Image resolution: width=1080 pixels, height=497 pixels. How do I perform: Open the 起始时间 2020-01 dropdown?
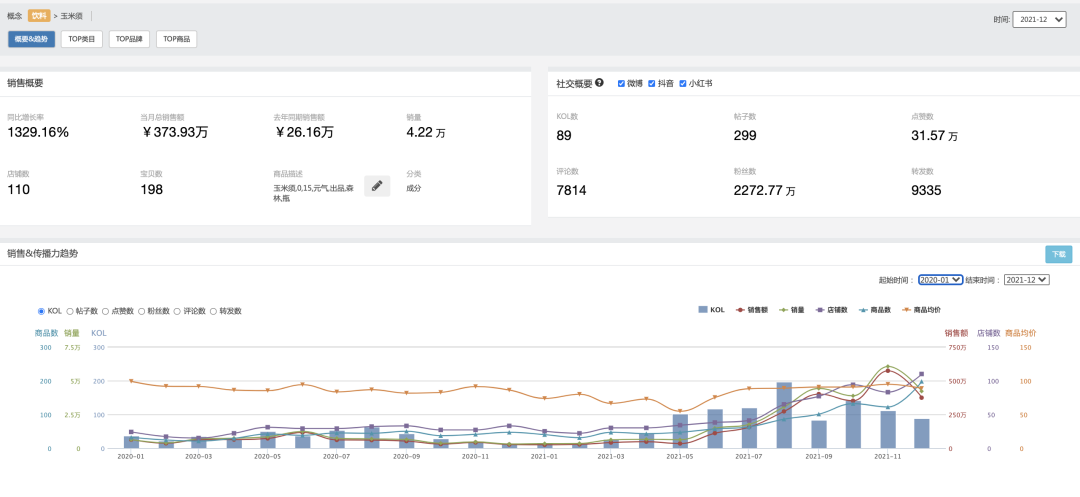pyautogui.click(x=940, y=279)
